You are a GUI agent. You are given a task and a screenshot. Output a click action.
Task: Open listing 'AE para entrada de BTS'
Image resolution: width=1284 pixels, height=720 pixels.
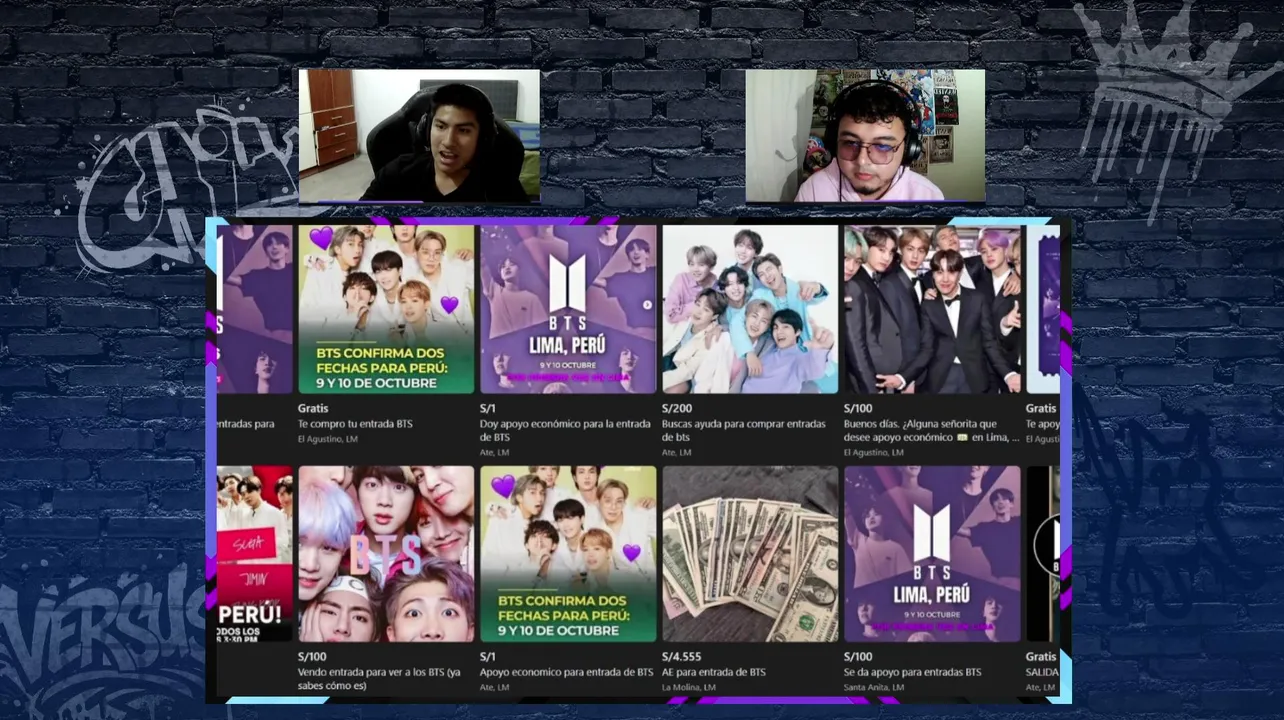714,673
